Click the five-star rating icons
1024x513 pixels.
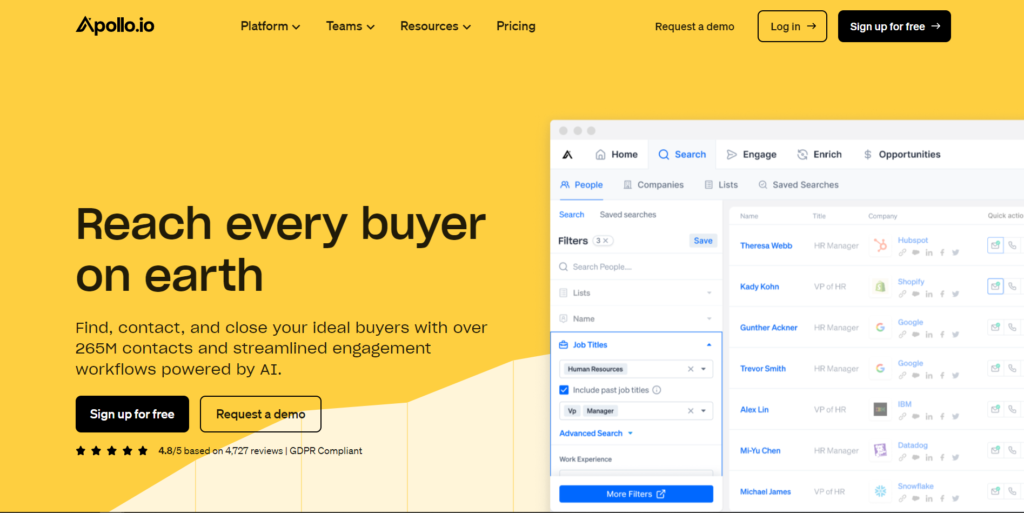(112, 451)
